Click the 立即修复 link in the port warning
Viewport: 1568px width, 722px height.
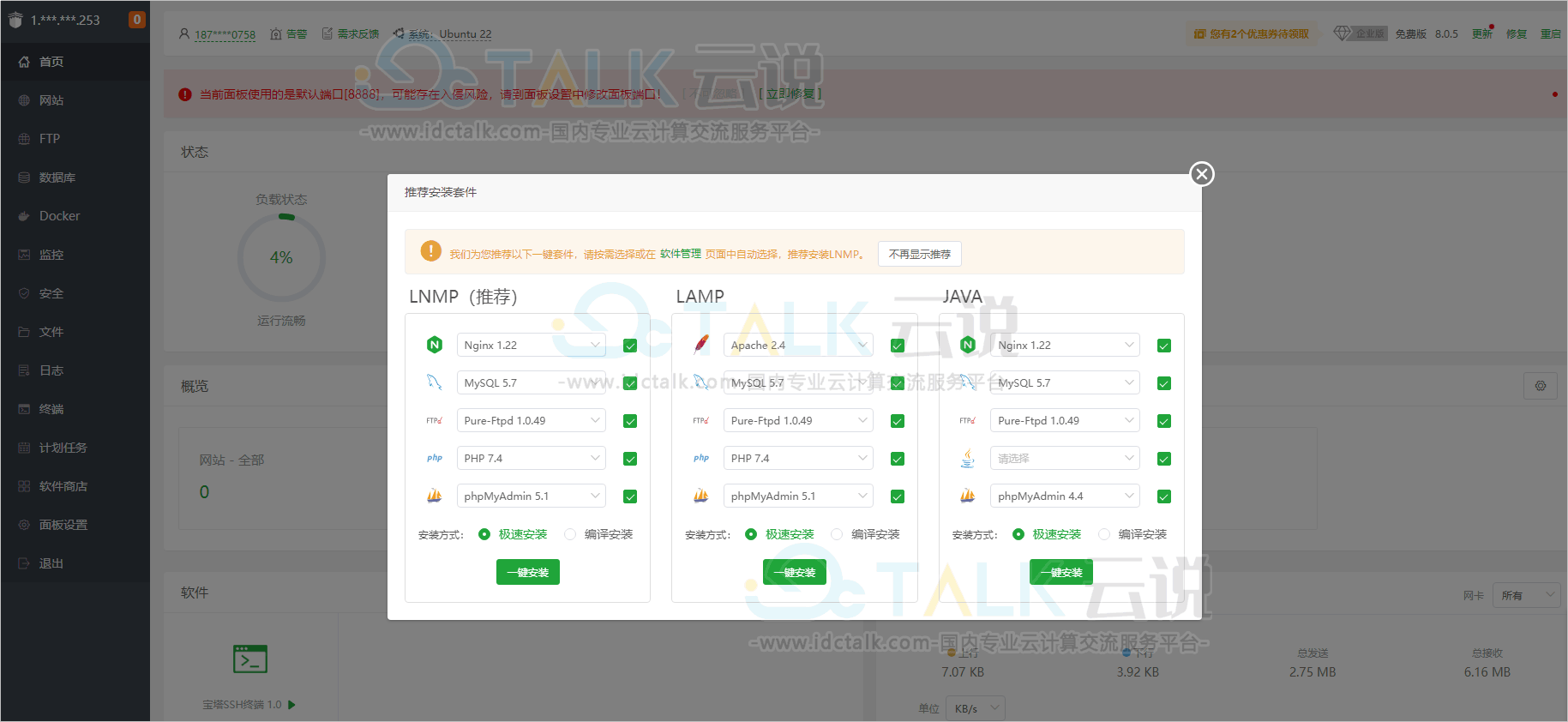tap(790, 93)
